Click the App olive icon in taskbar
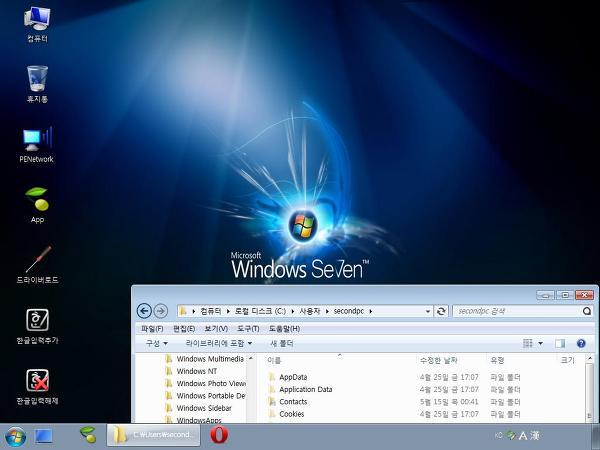Image resolution: width=600 pixels, height=450 pixels. [88, 435]
